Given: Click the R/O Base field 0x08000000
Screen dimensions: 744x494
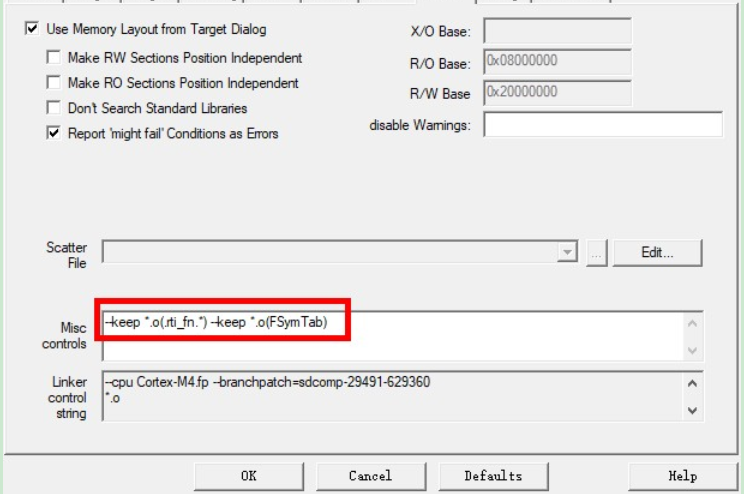Looking at the screenshot, I should [558, 62].
